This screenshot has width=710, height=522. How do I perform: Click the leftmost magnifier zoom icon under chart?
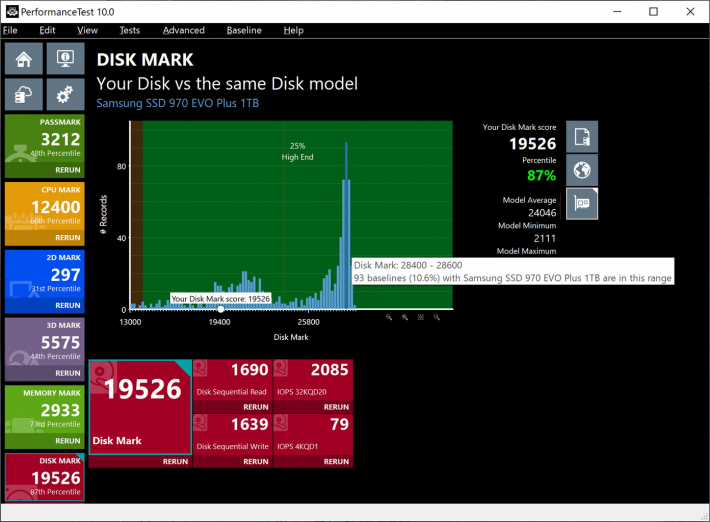point(389,317)
